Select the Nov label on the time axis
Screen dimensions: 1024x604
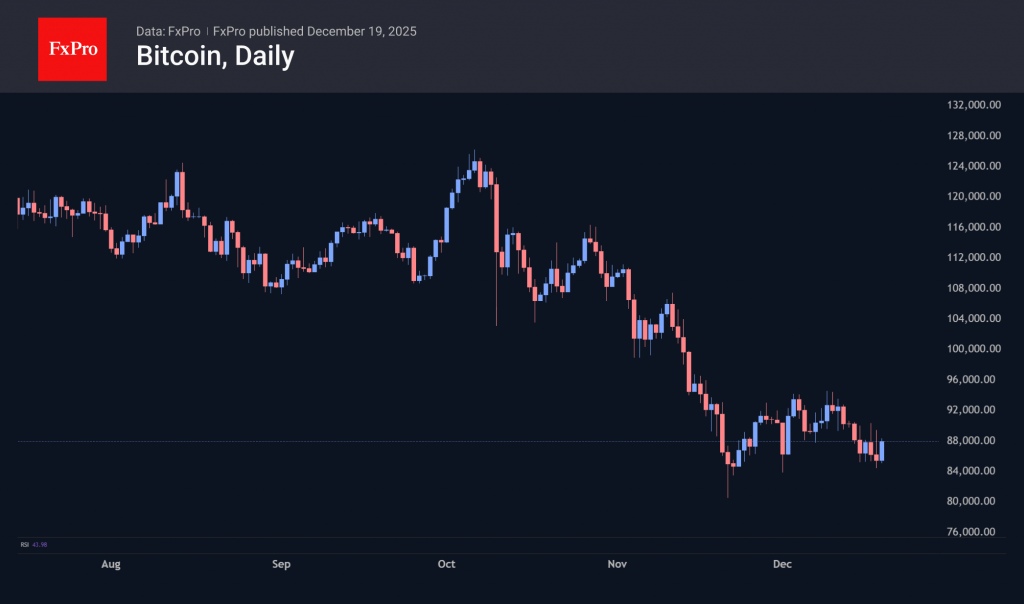617,564
